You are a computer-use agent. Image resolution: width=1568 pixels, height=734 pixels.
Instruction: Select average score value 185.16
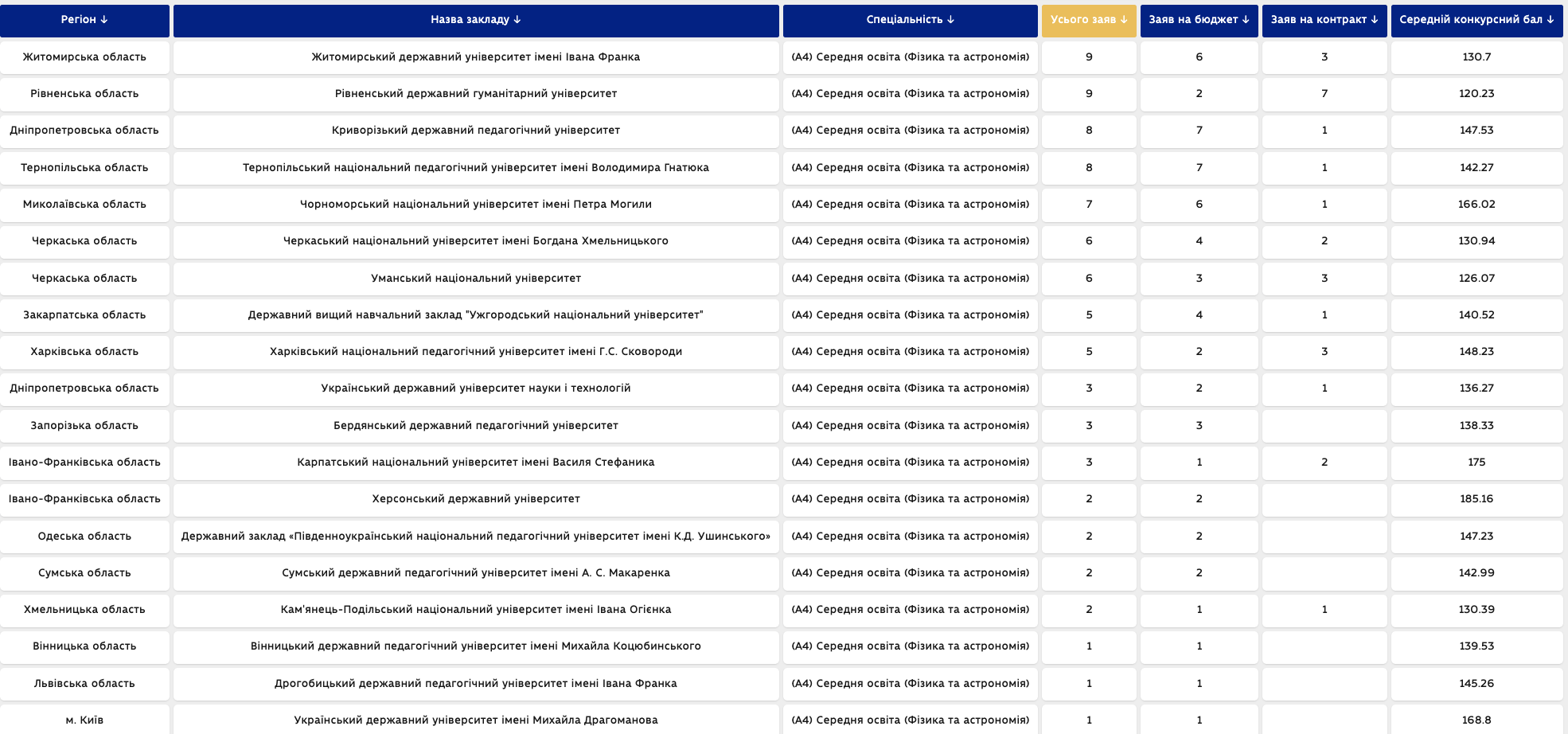coord(1476,499)
